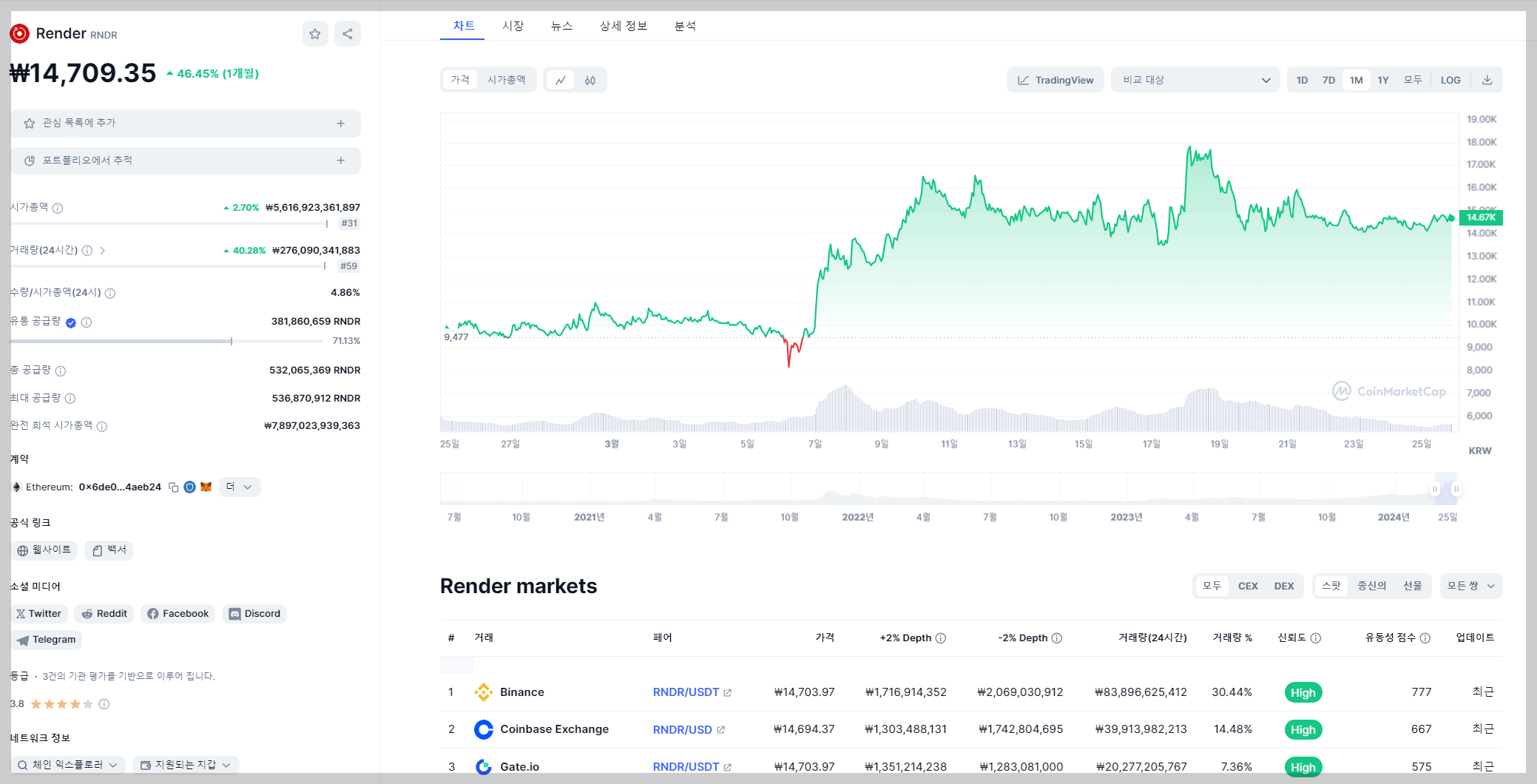Screen dimensions: 1537x784
Task: Click the Render logo icon
Action: (19, 33)
